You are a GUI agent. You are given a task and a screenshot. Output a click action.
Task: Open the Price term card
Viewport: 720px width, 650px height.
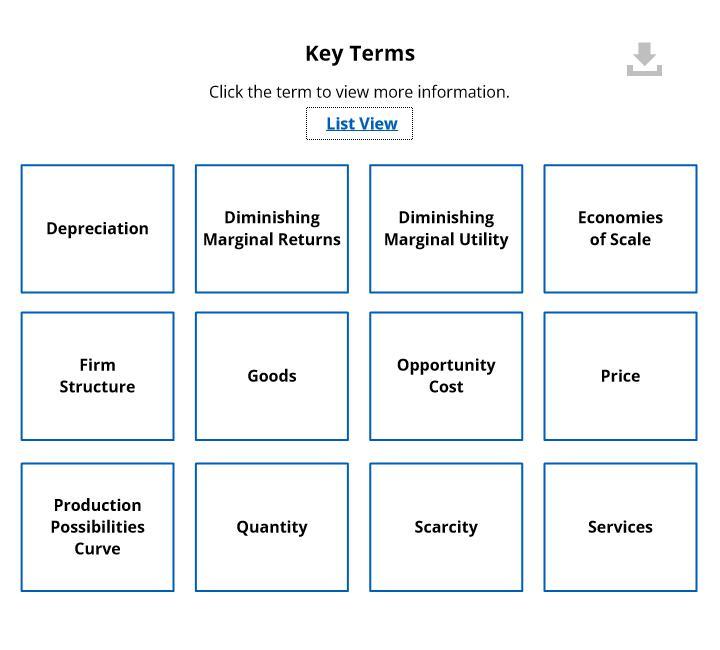[620, 376]
